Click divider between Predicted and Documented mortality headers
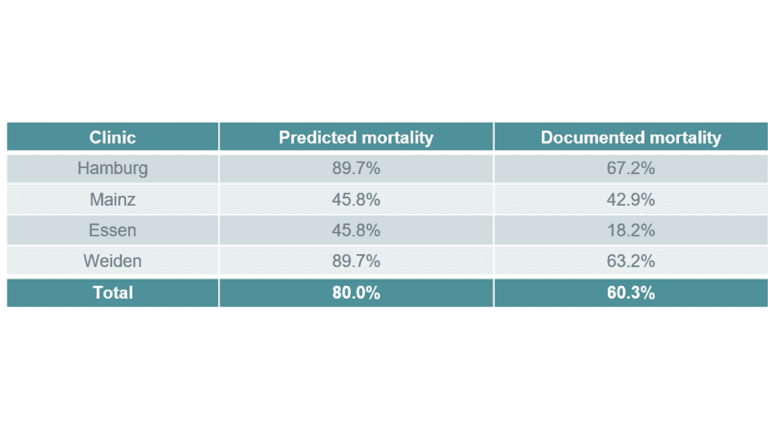 click(x=493, y=138)
